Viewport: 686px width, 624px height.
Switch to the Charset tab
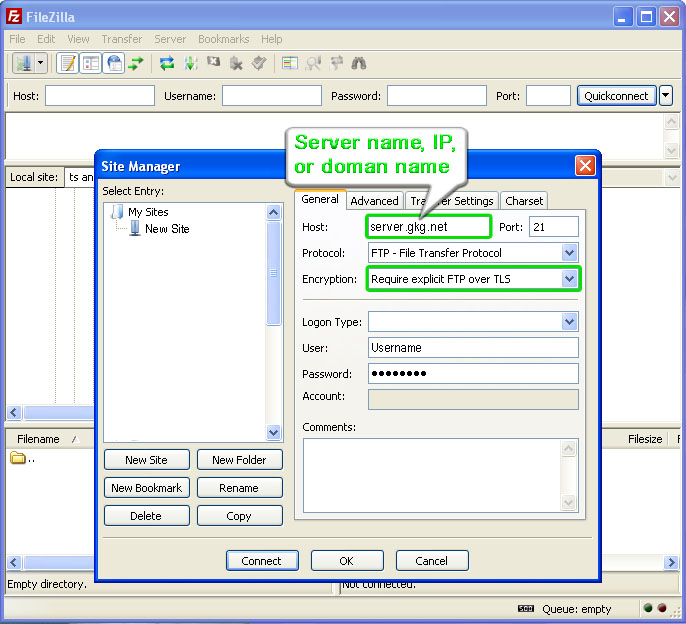click(524, 201)
